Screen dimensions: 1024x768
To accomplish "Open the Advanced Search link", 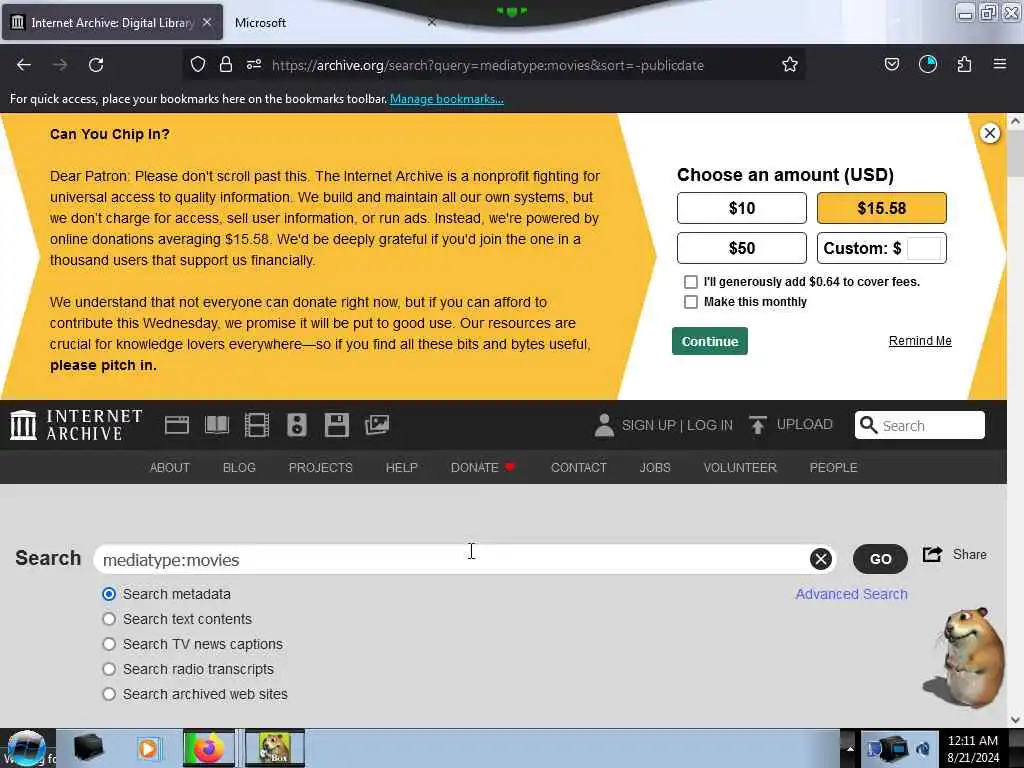I will coord(851,594).
